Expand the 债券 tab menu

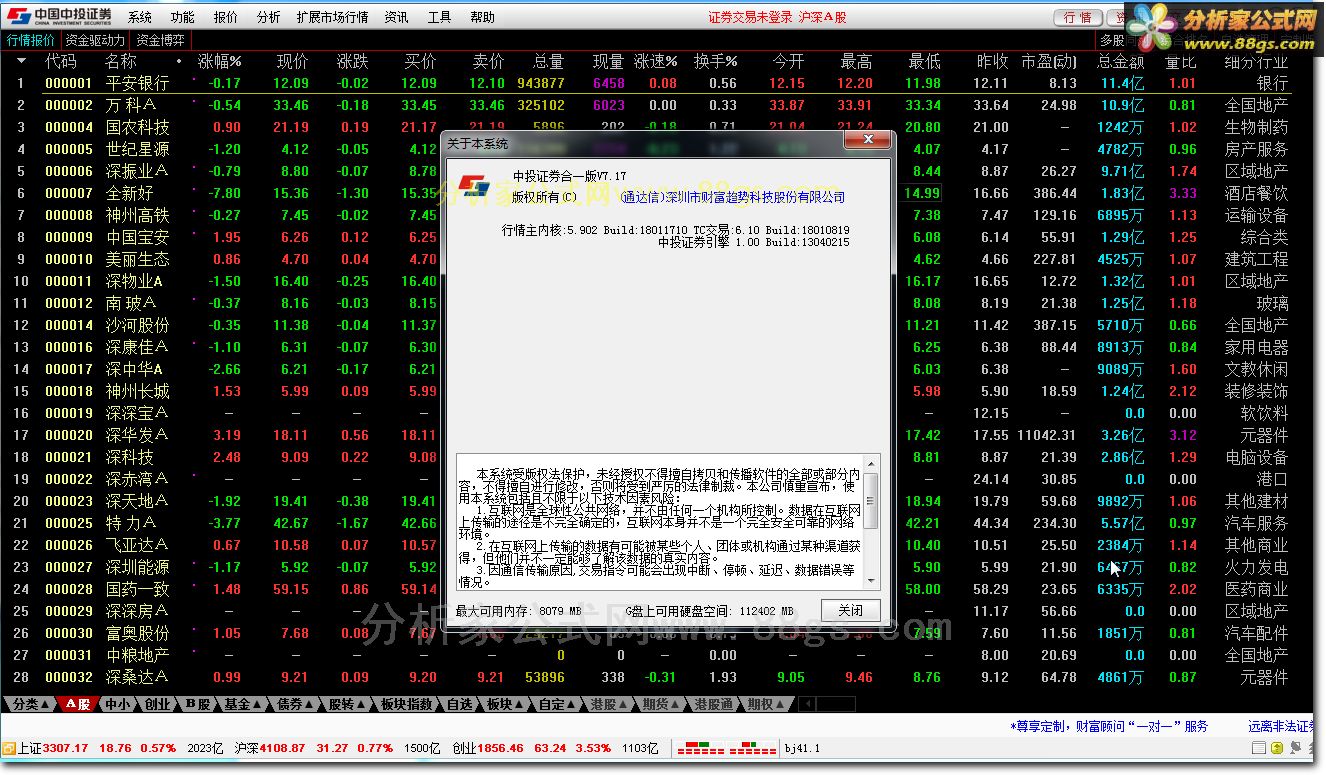tap(295, 704)
